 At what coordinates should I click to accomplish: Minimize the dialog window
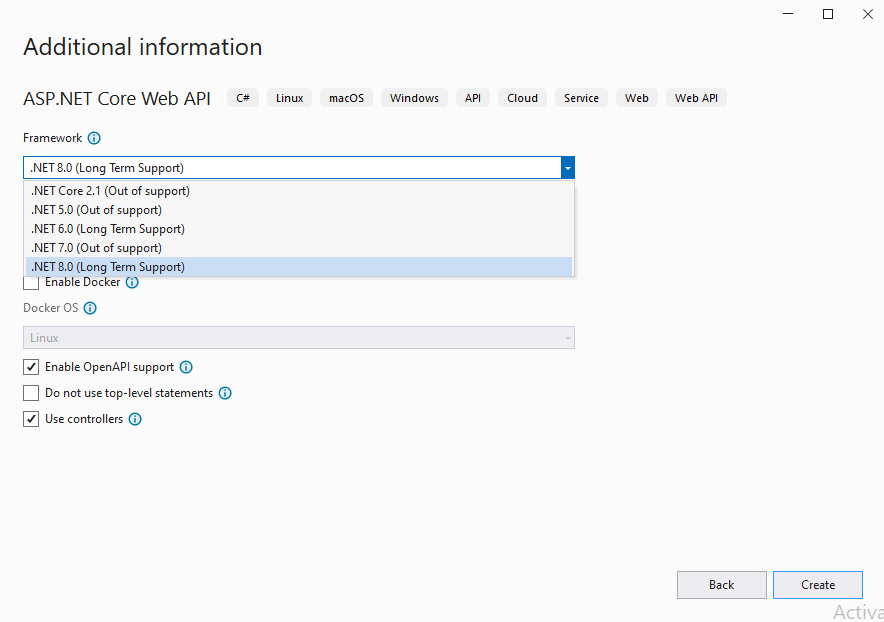[x=788, y=14]
